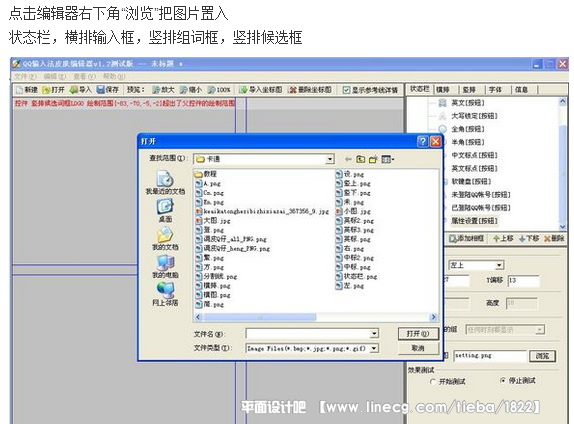Select 全角[按钮] in the control tree
The width and height of the screenshot is (574, 424).
pos(468,129)
